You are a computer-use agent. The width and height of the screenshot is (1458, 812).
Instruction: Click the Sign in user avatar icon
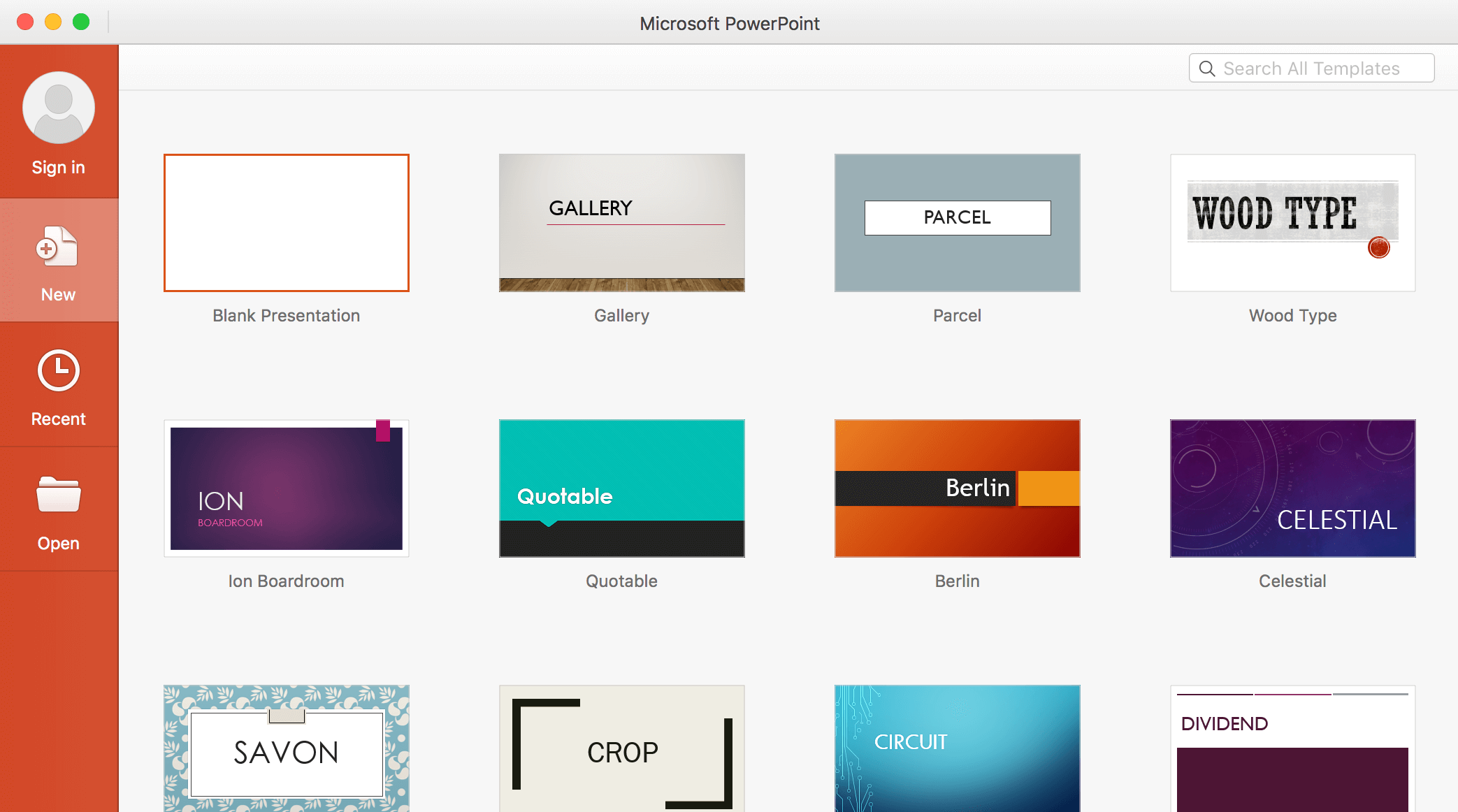(x=57, y=107)
